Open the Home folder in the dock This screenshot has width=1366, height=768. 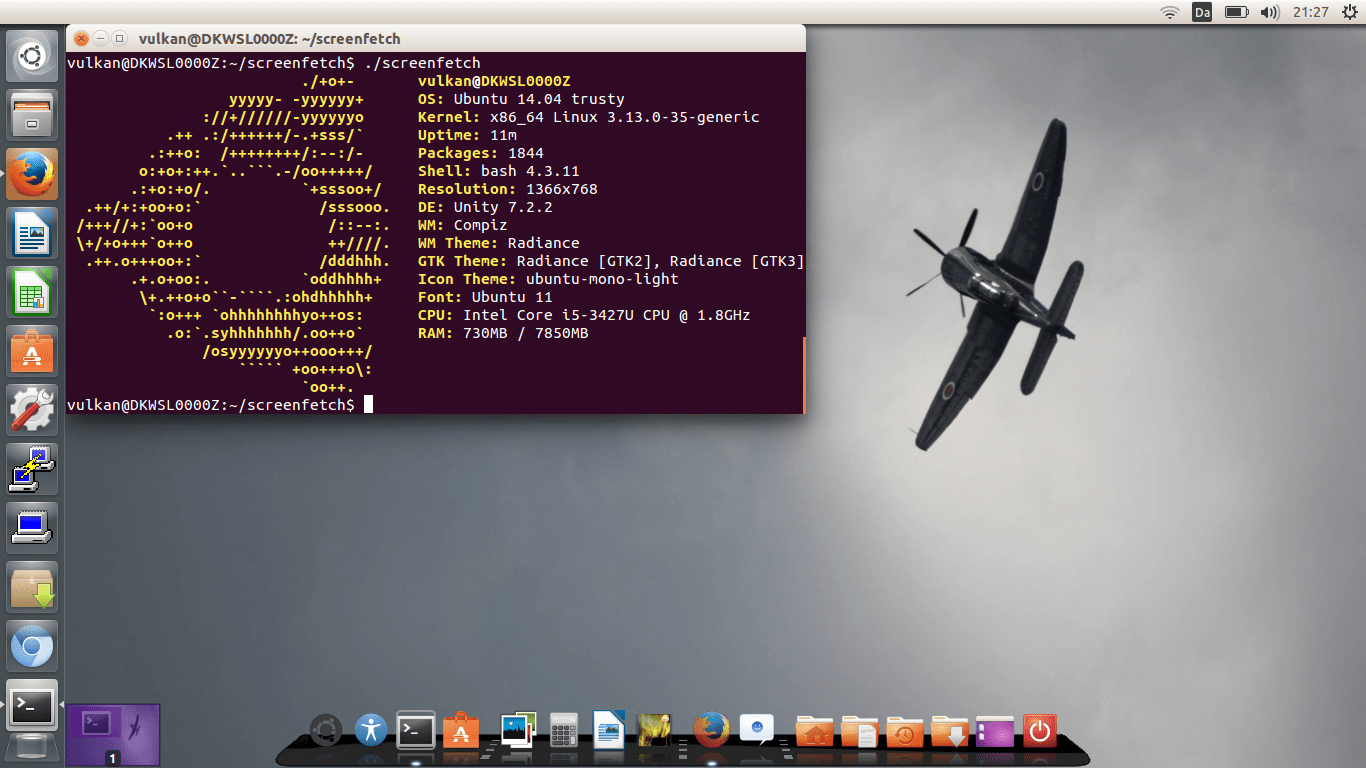(x=815, y=731)
